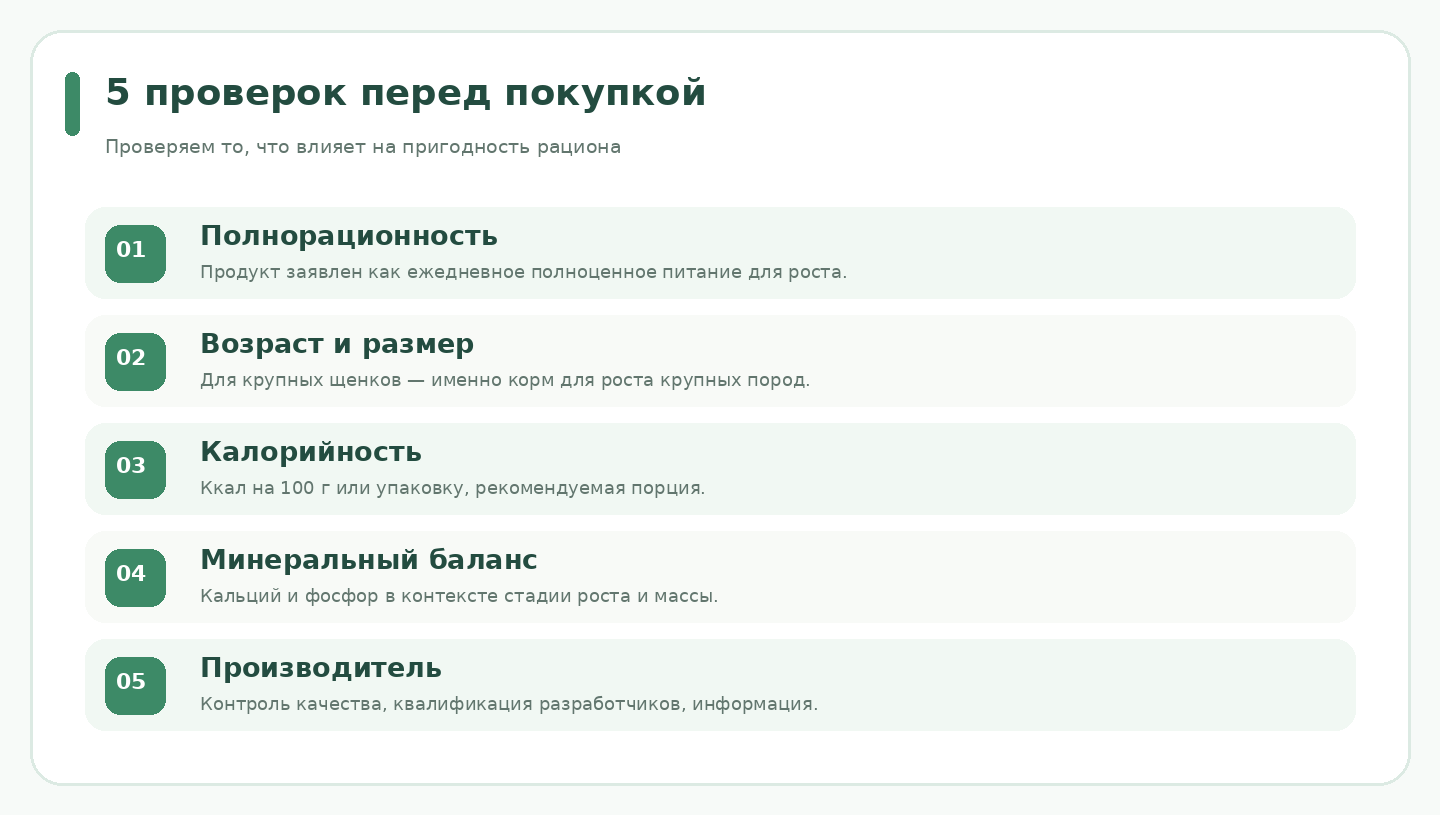
Task: Select the heading "5 проверок перед покупкой"
Action: click(405, 93)
